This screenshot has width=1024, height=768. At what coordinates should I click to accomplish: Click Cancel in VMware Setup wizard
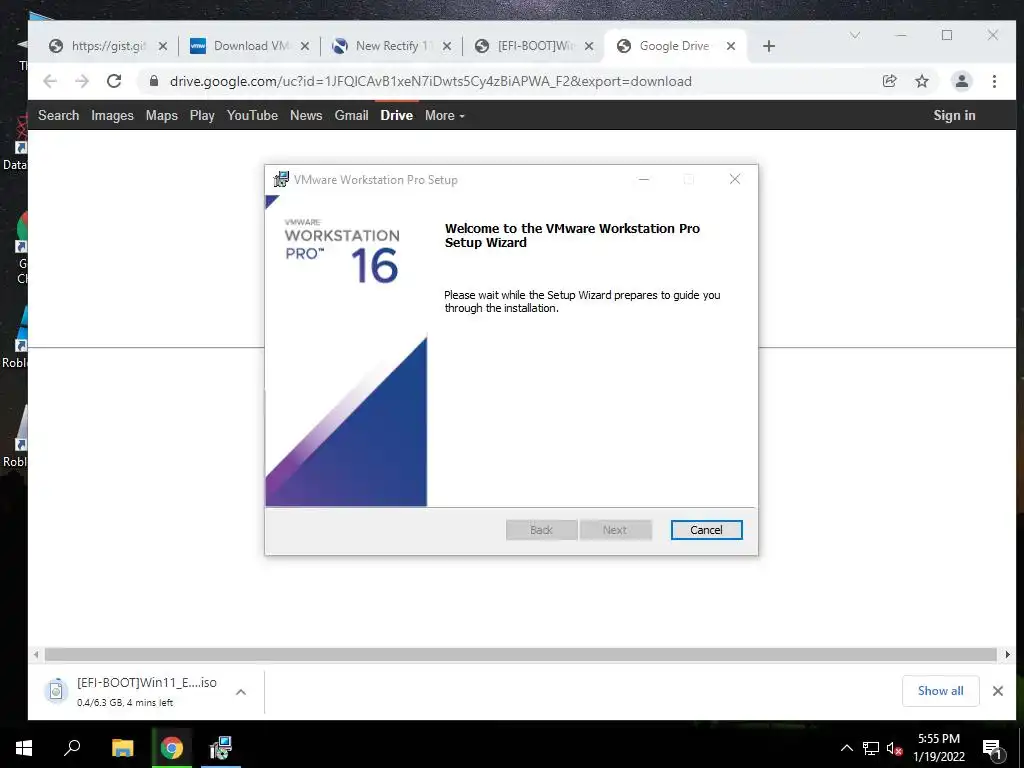tap(706, 530)
